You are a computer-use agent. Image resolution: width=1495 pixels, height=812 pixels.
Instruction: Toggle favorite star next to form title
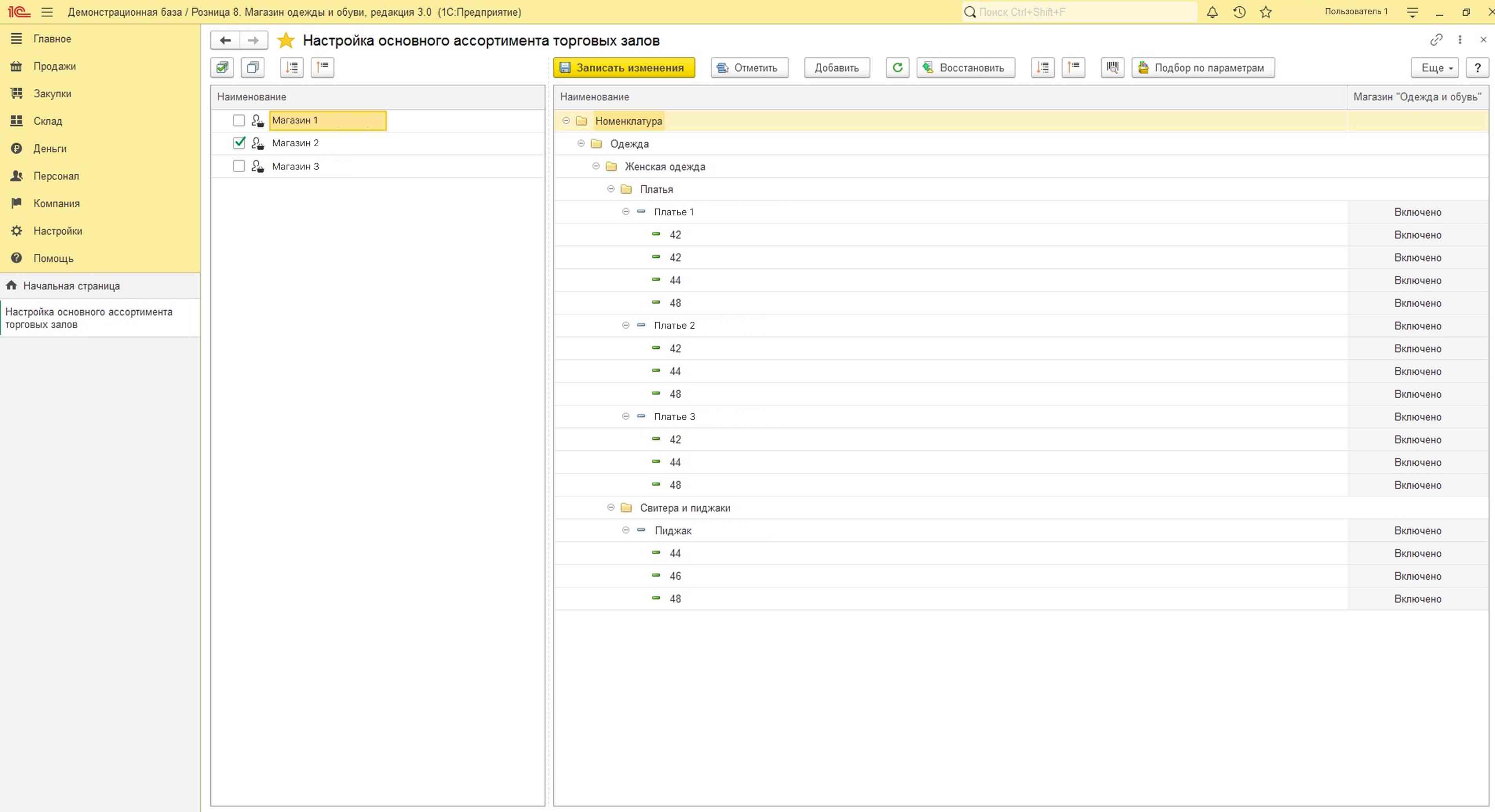[x=286, y=40]
